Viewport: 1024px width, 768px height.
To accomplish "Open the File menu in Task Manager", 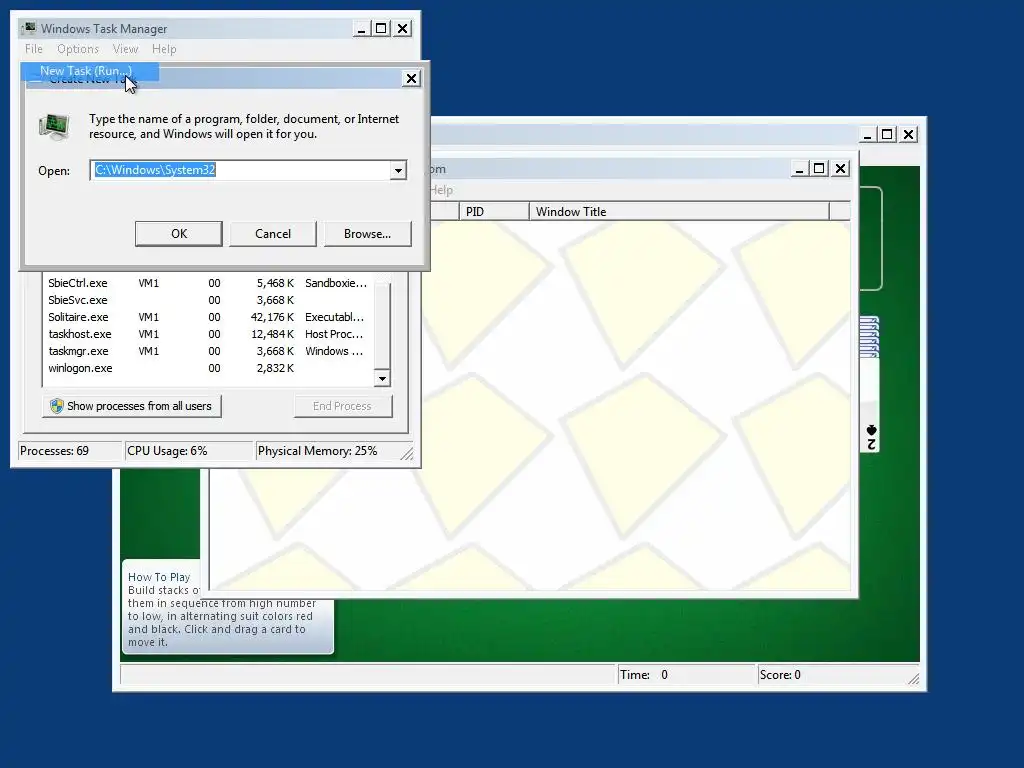I will [x=34, y=49].
